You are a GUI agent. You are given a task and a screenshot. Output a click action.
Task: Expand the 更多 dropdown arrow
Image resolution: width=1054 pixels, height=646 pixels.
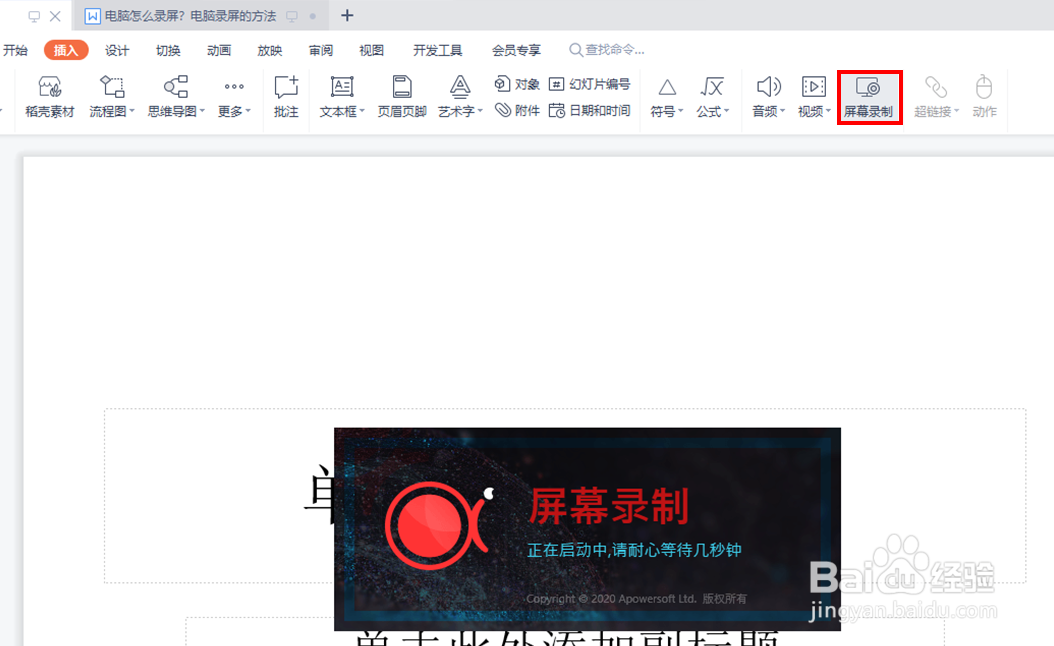[x=248, y=111]
